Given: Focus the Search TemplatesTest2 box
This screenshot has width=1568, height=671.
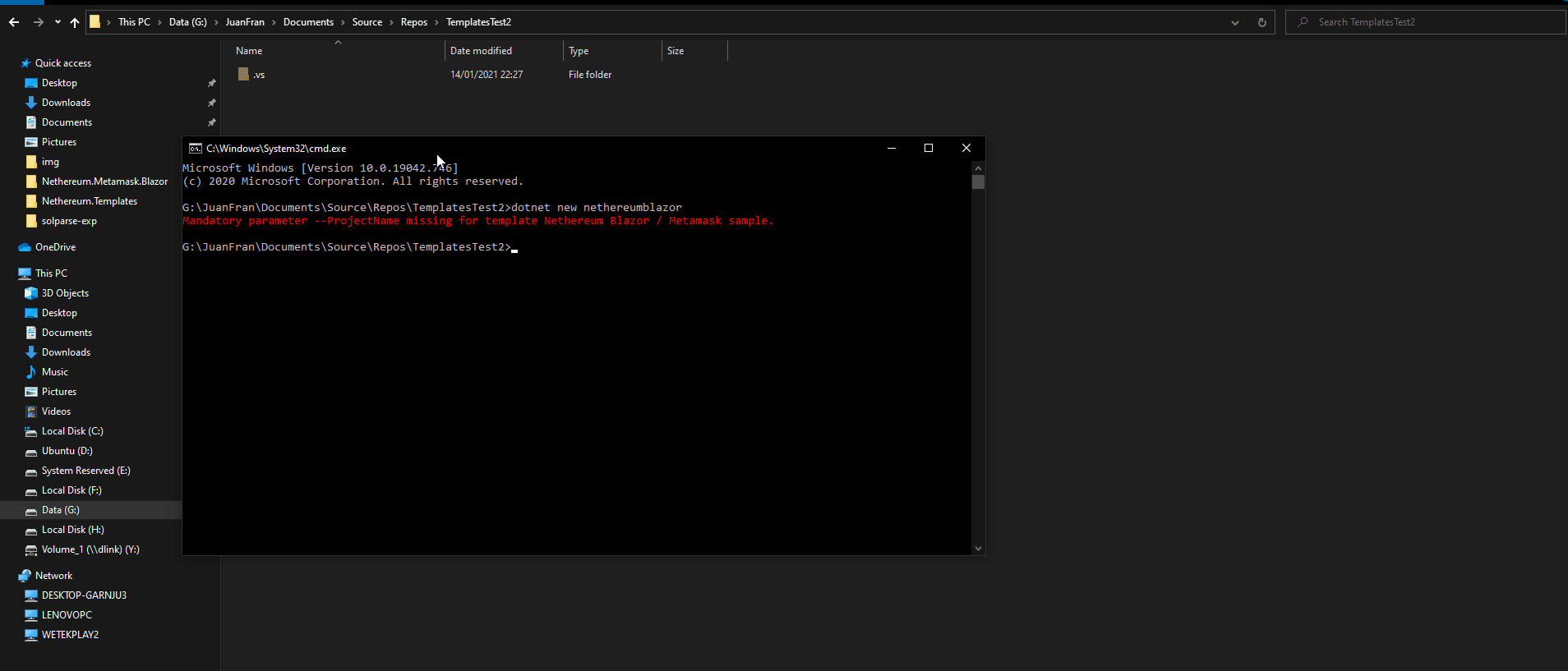Looking at the screenshot, I should coord(1426,22).
